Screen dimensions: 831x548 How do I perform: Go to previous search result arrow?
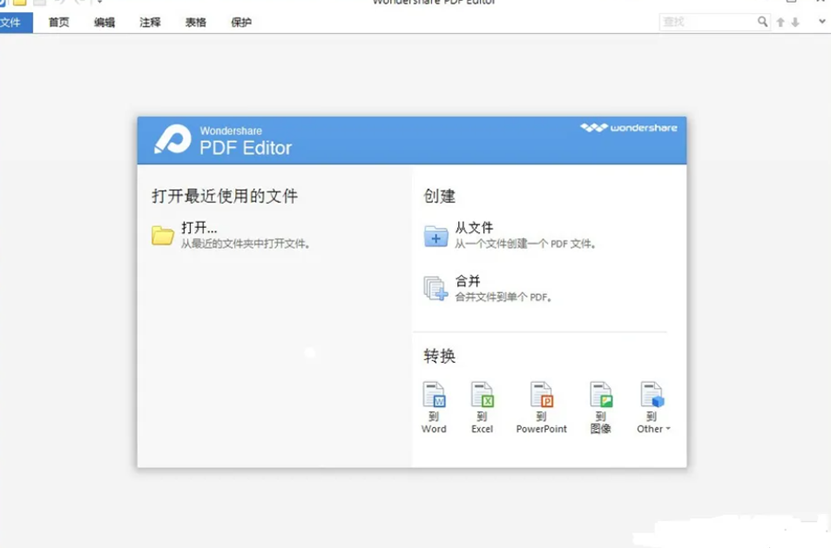(781, 22)
